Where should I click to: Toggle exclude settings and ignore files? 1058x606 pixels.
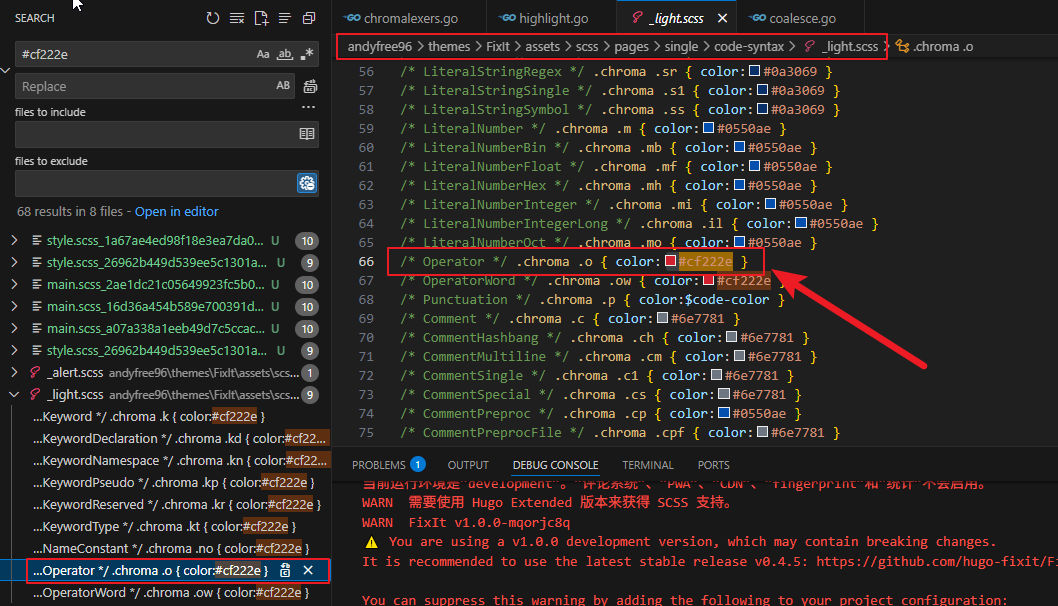click(307, 183)
